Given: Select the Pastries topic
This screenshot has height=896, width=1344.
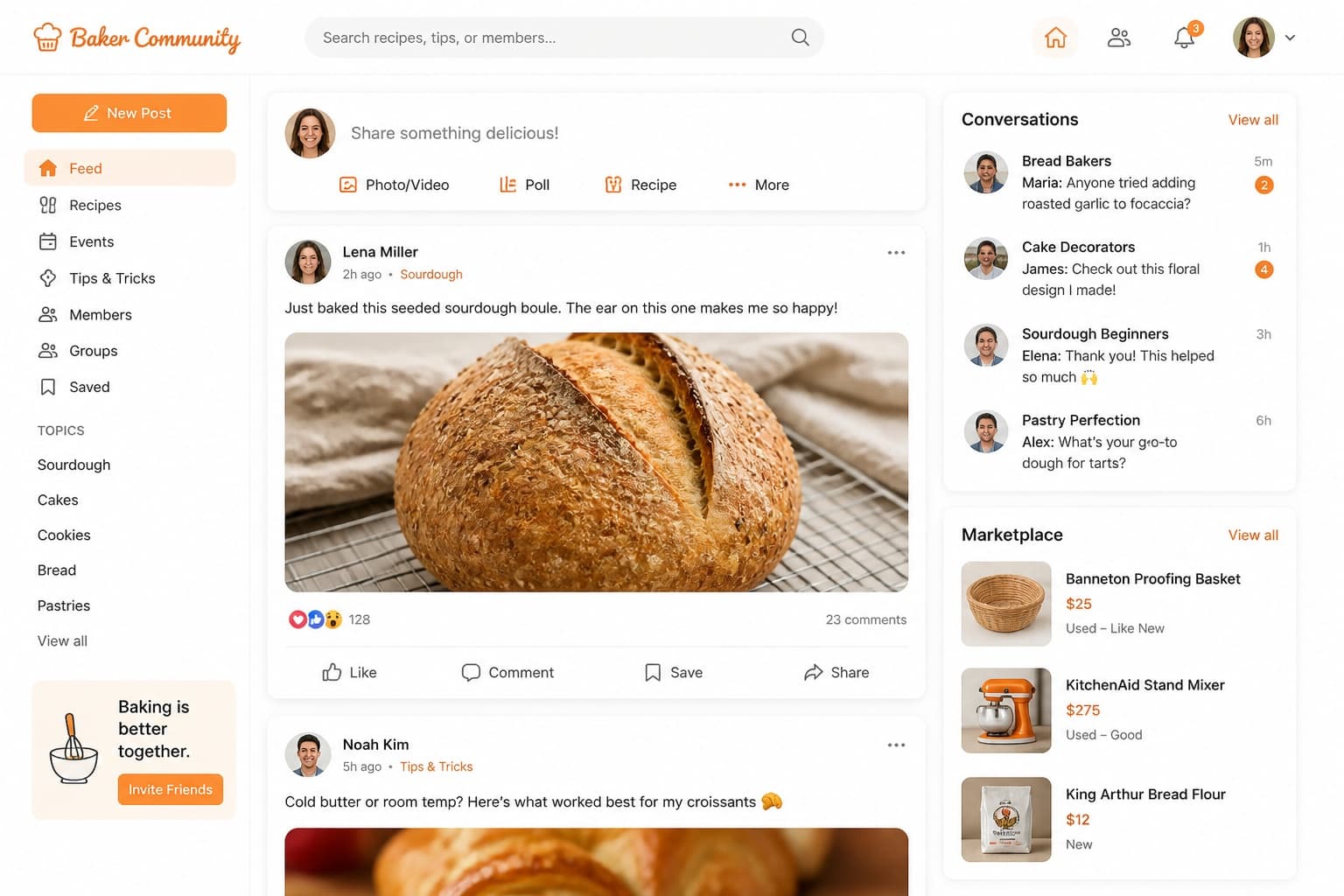Looking at the screenshot, I should tap(64, 605).
